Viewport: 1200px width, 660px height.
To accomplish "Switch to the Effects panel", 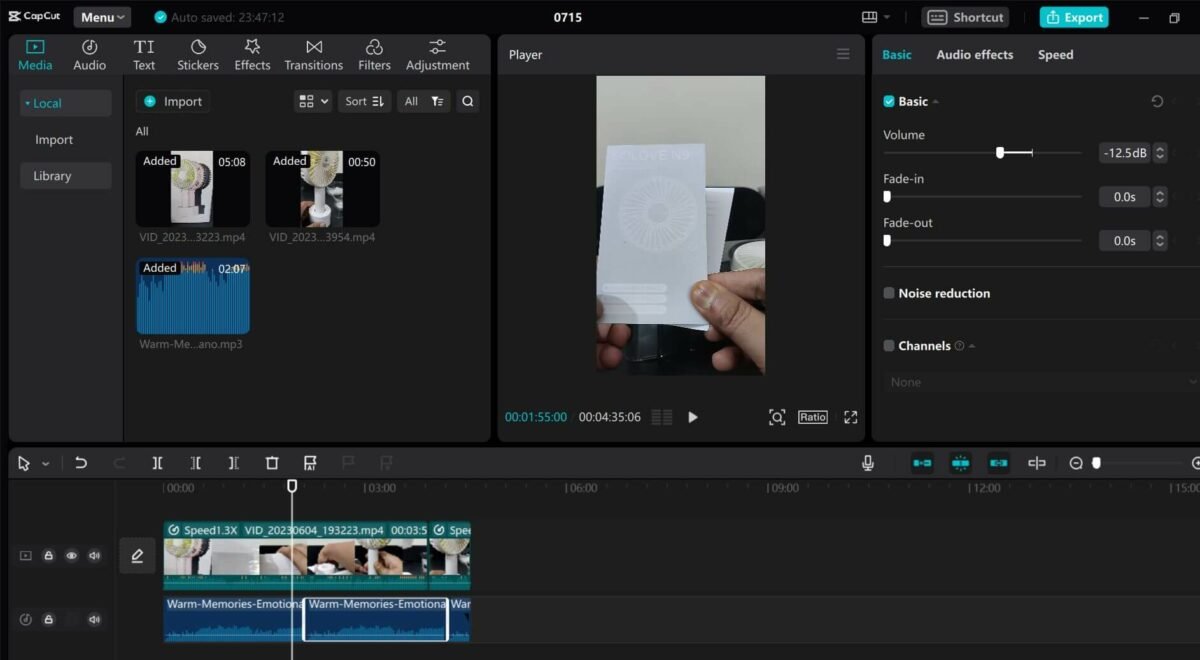I will point(251,54).
